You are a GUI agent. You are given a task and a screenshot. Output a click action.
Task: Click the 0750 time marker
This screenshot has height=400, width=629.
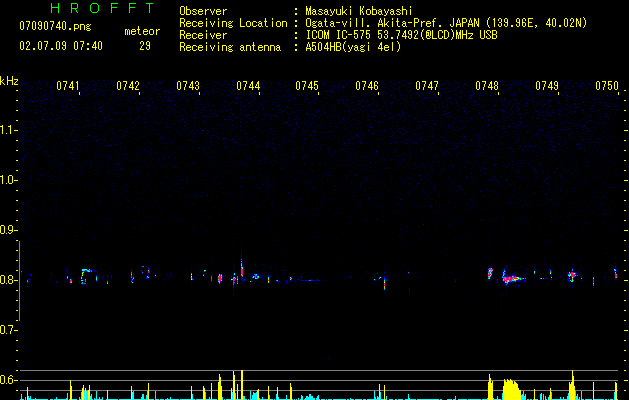pos(607,86)
